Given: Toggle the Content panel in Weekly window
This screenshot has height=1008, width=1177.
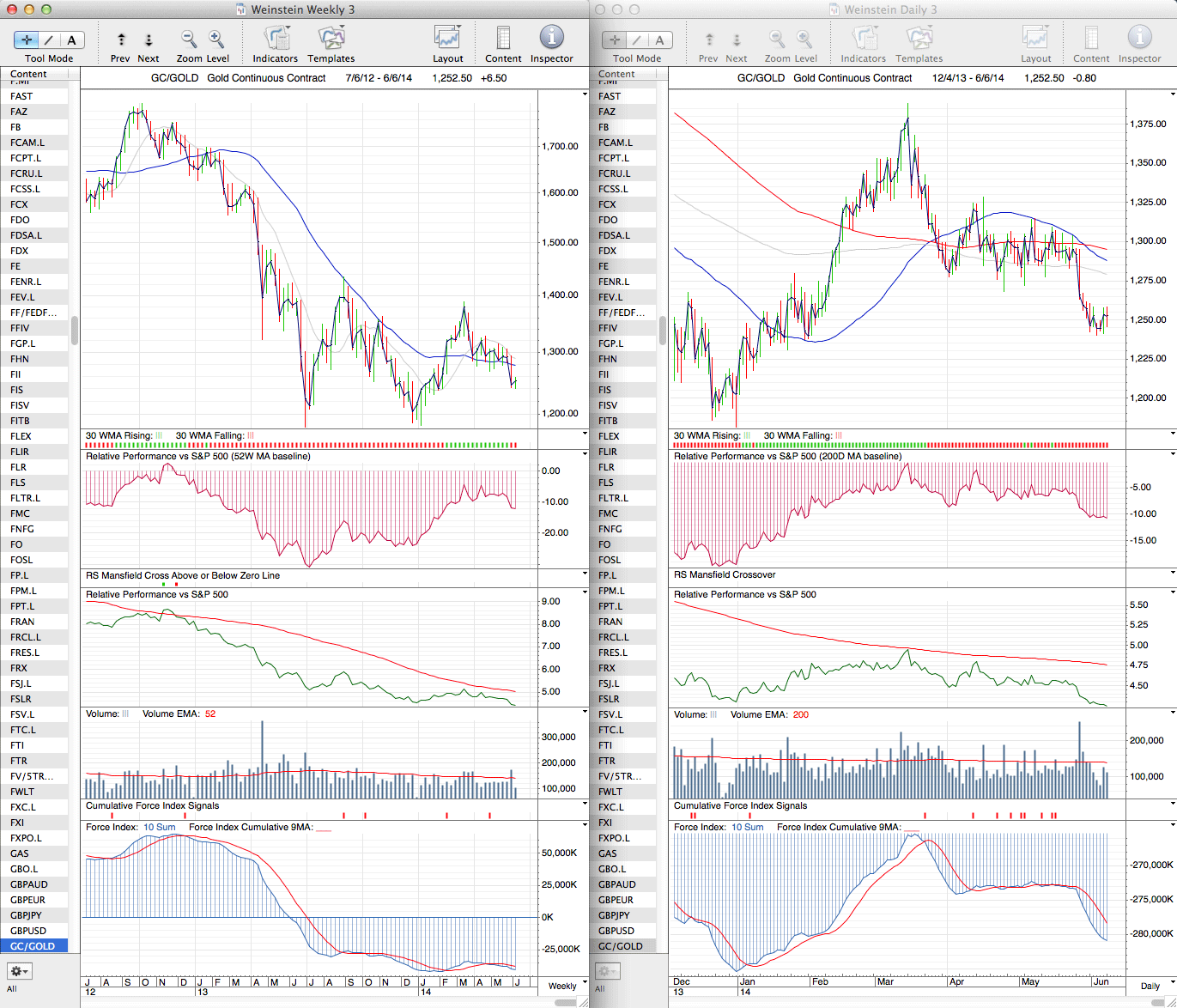Looking at the screenshot, I should pos(503,39).
